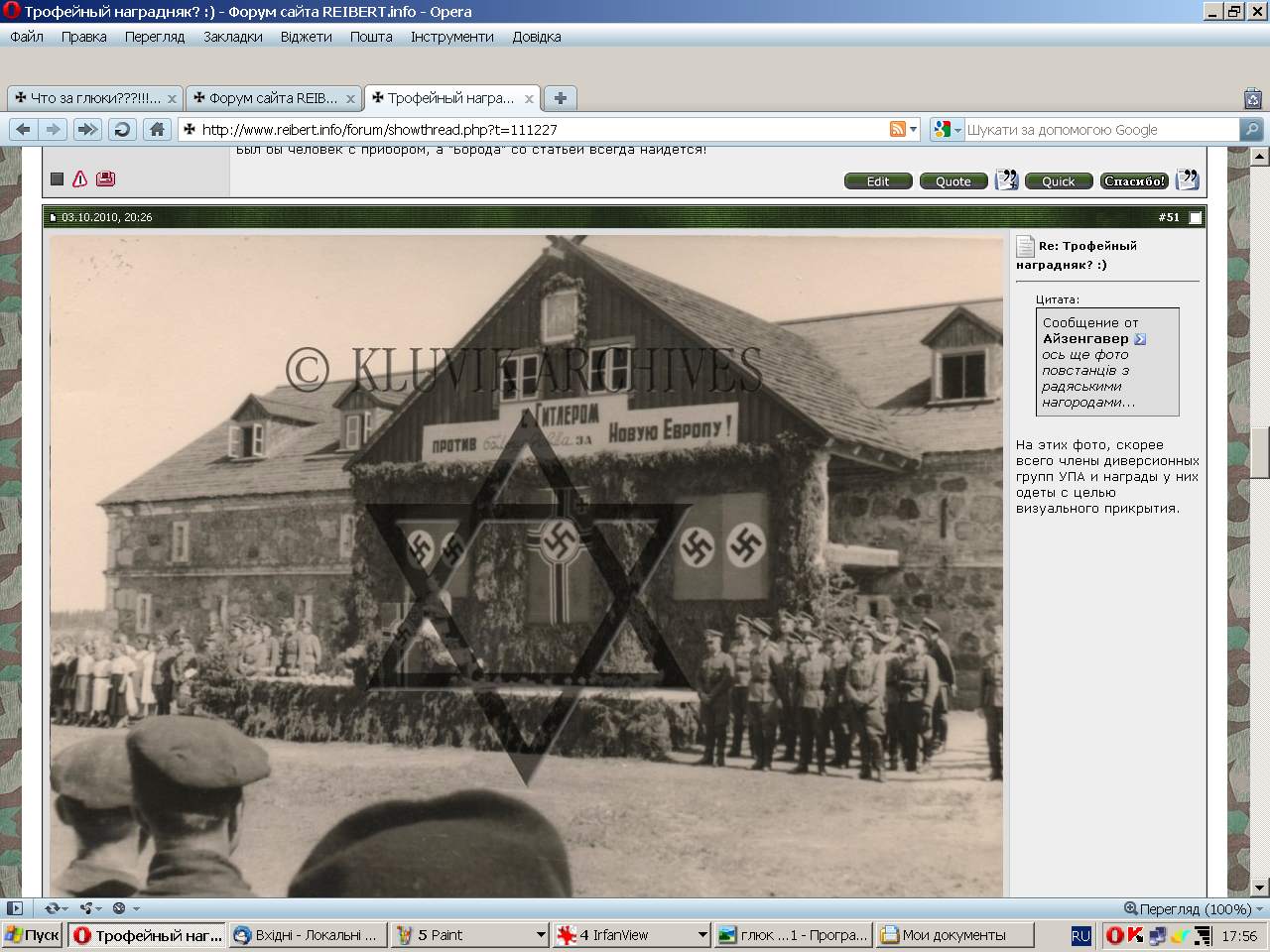Open the Інструменти menu
Viewport: 1270px width, 952px height.
click(452, 37)
